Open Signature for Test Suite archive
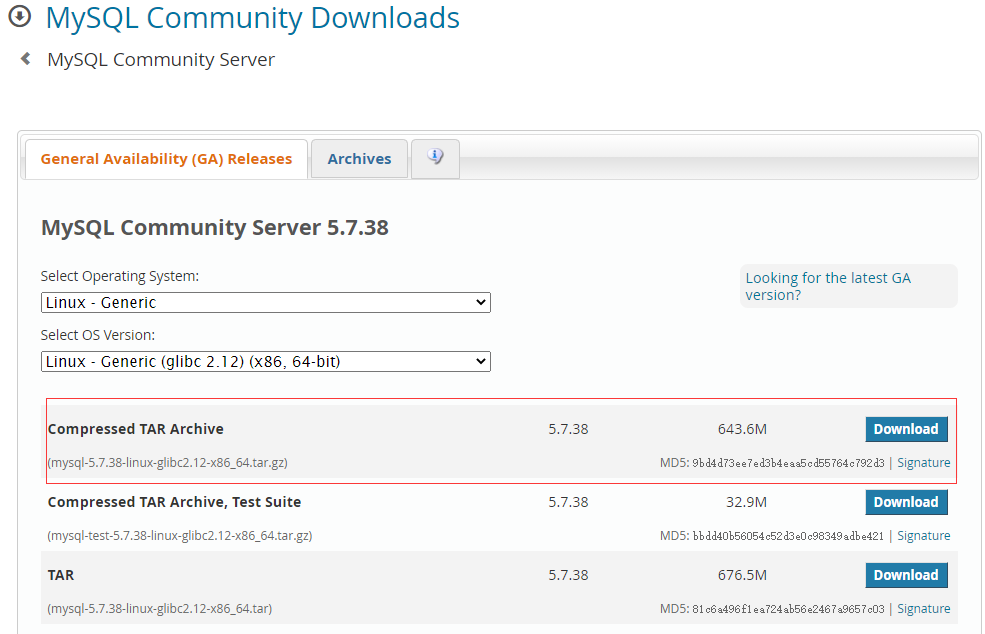The image size is (985, 634). [x=923, y=535]
